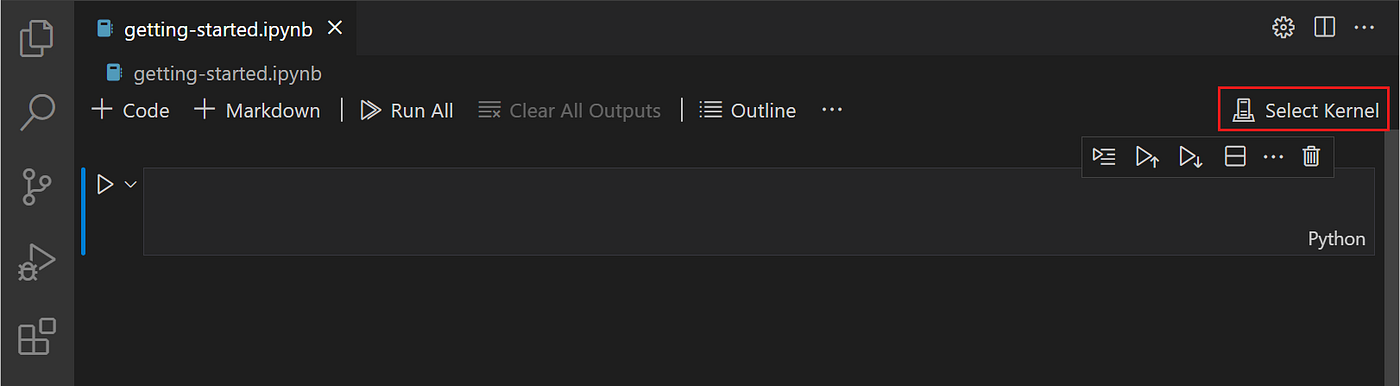Run cell by line icon in cell toolbar
This screenshot has width=1400, height=386.
click(1104, 157)
